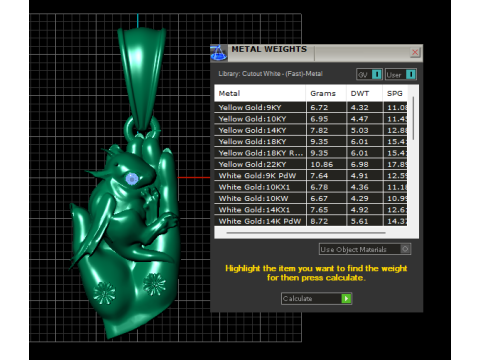480x360 pixels.
Task: Click the 6.67 grams value
Action: coord(319,198)
